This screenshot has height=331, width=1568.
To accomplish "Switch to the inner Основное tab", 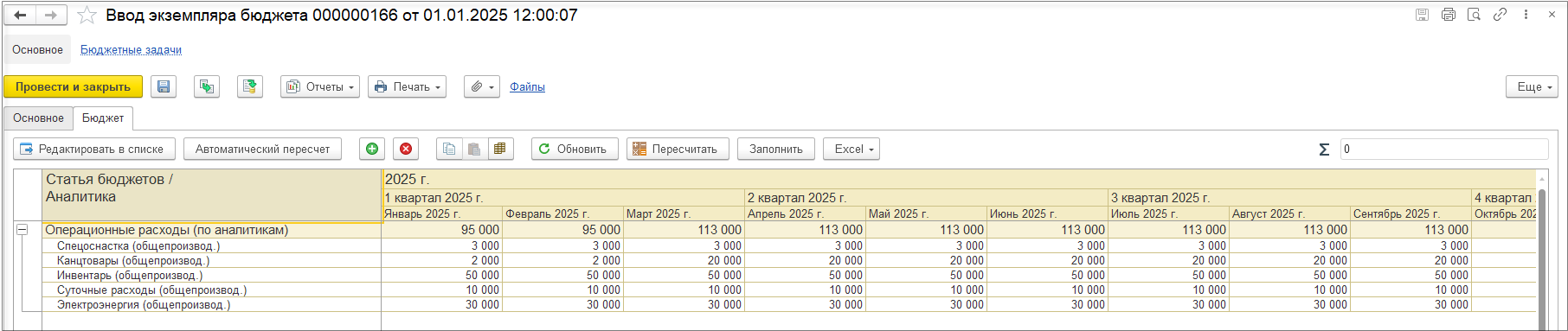I will (x=38, y=118).
